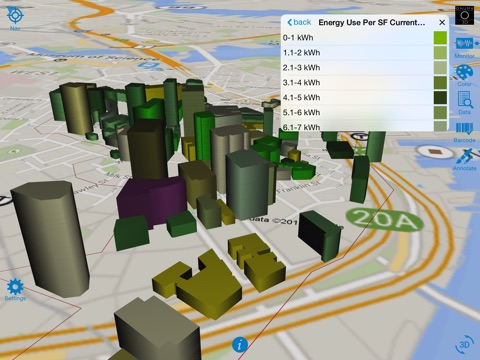The height and width of the screenshot is (360, 480).
Task: Select the 3.1-4 kWh legend row
Action: [x=365, y=83]
